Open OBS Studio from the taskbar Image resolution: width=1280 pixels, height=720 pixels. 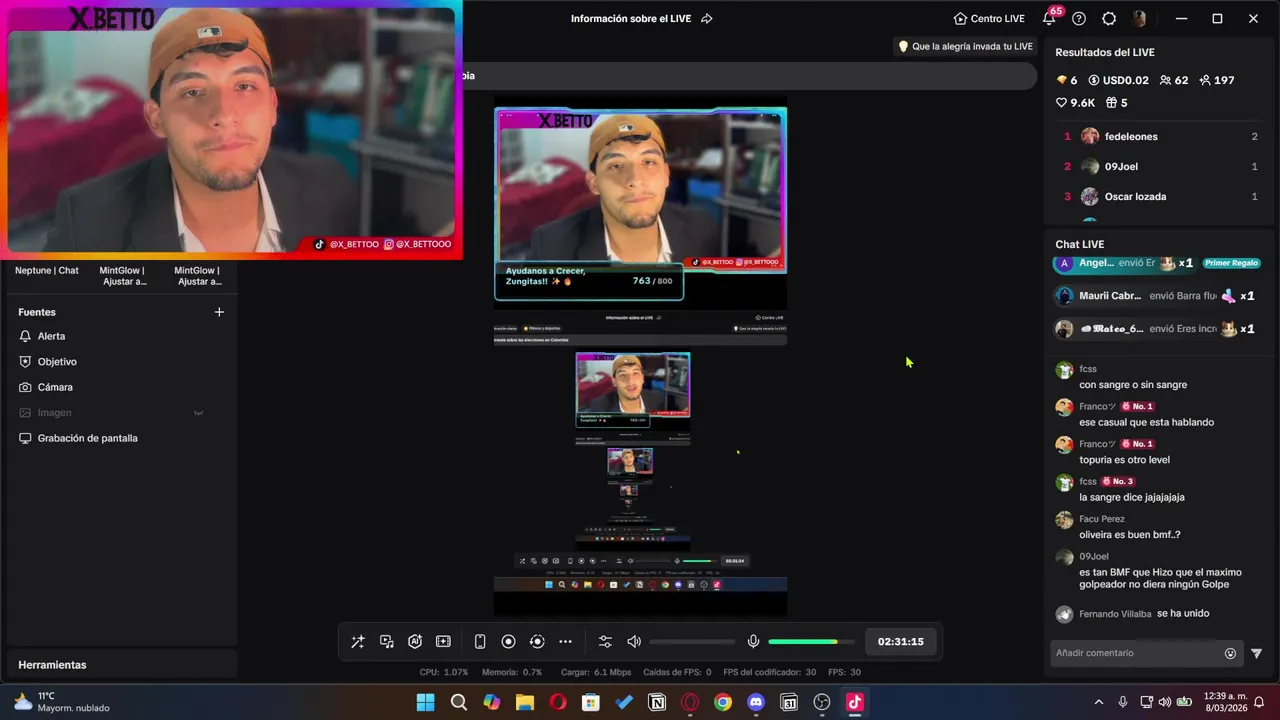822,702
